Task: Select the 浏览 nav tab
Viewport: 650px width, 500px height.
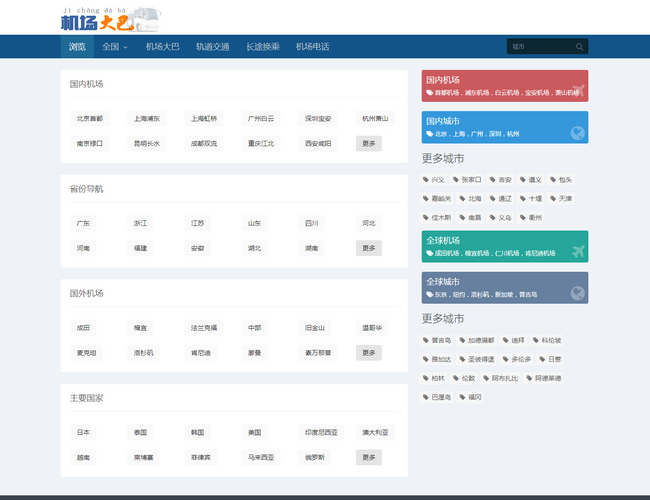Action: [x=77, y=47]
